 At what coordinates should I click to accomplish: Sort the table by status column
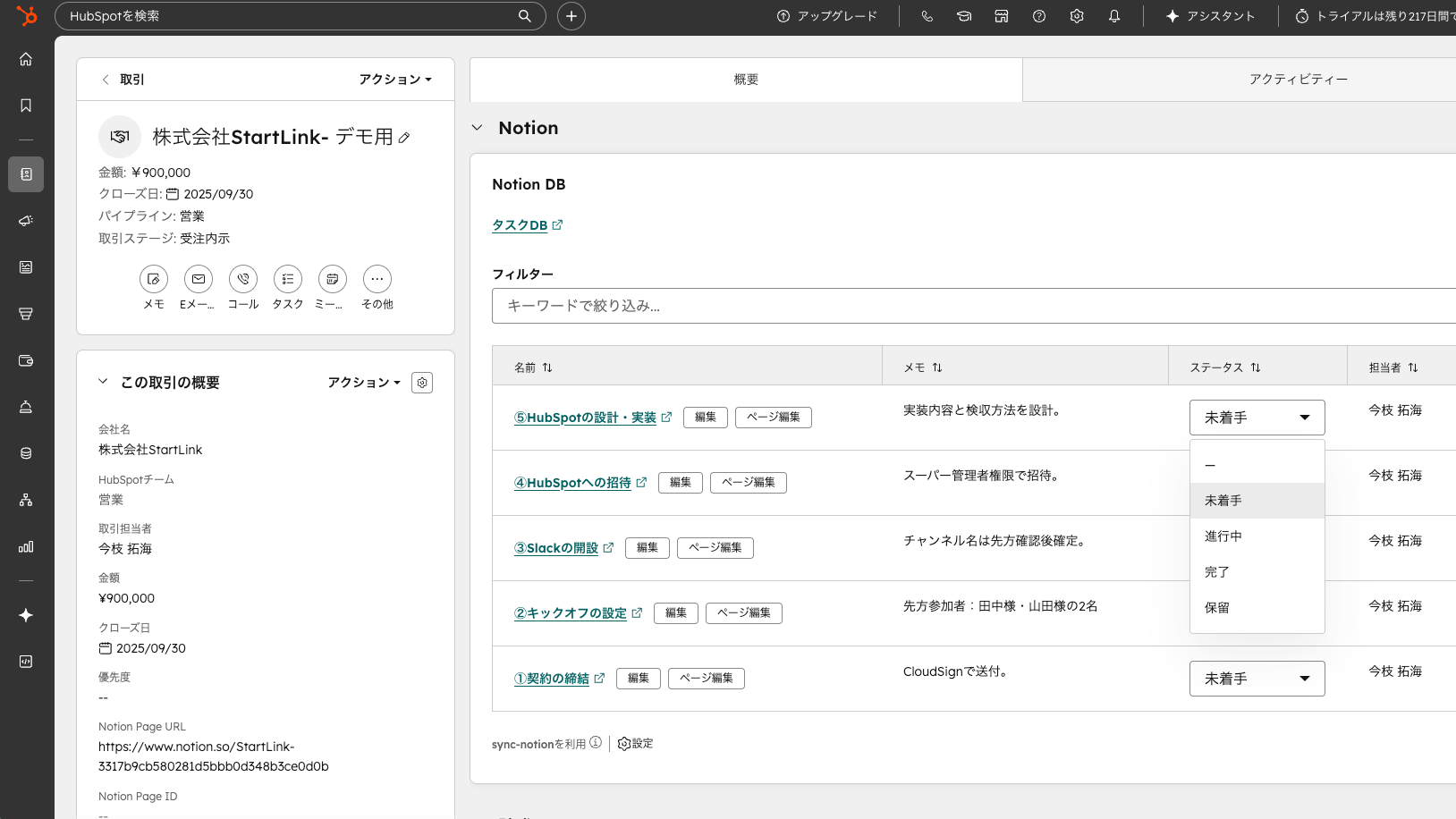[1256, 367]
